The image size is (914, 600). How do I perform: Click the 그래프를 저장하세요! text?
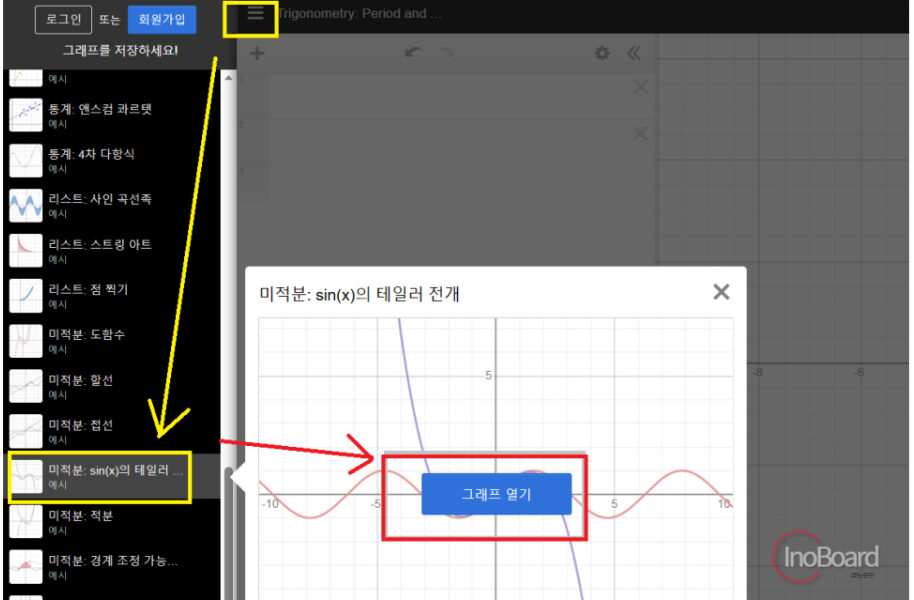point(120,51)
